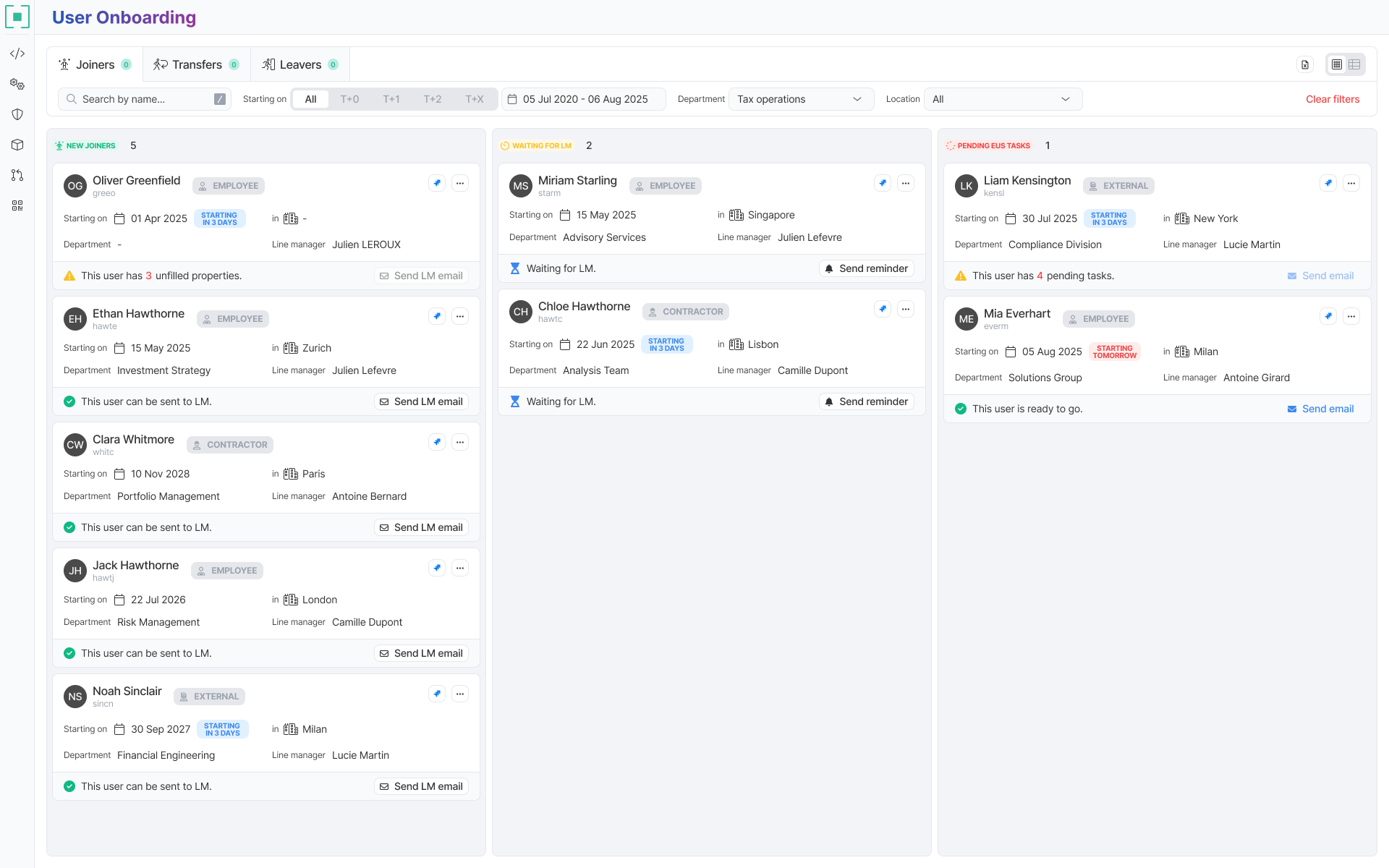Click Clear filters link
Screen dimensions: 1389x868
pos(1332,99)
